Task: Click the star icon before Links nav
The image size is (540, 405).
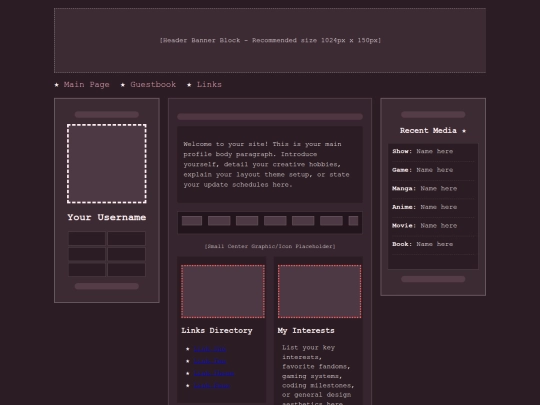Action: tap(189, 85)
